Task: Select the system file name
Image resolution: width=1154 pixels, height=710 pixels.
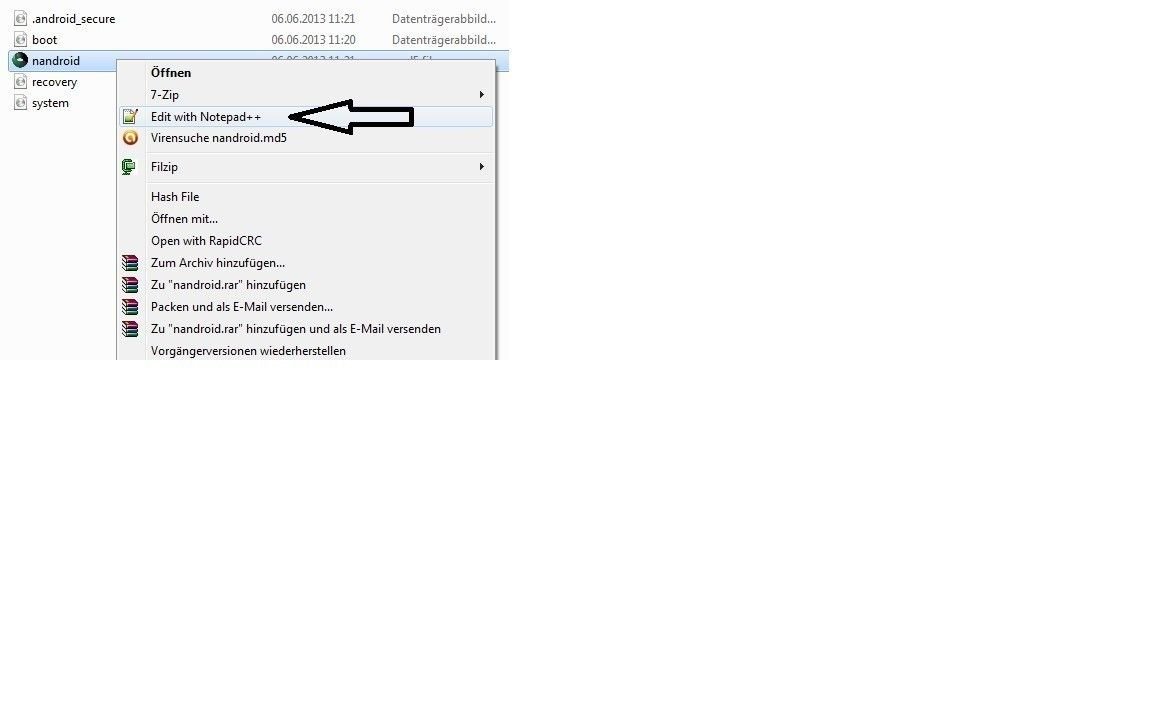Action: tap(50, 103)
